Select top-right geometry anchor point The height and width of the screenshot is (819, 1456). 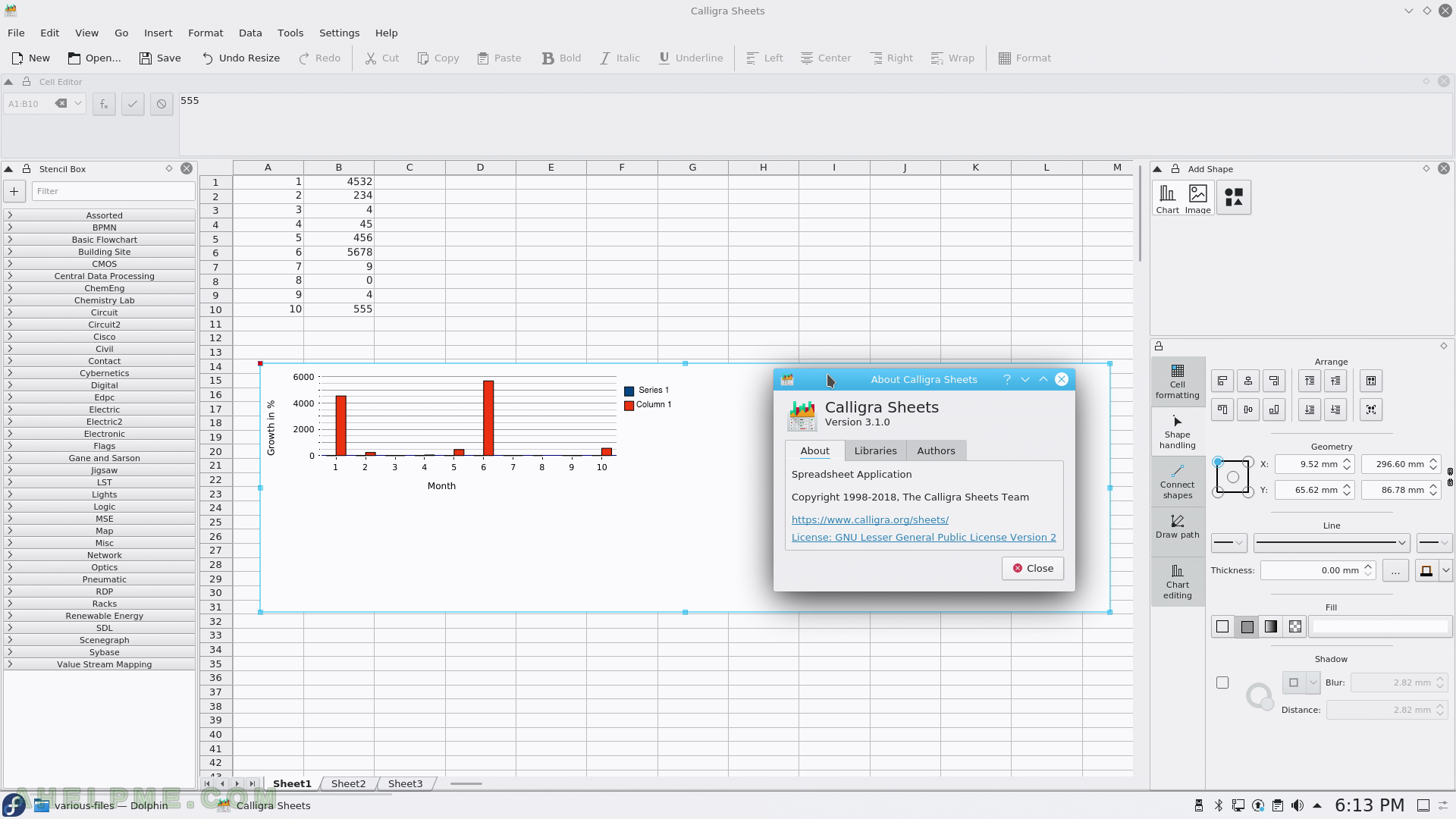point(1248,462)
